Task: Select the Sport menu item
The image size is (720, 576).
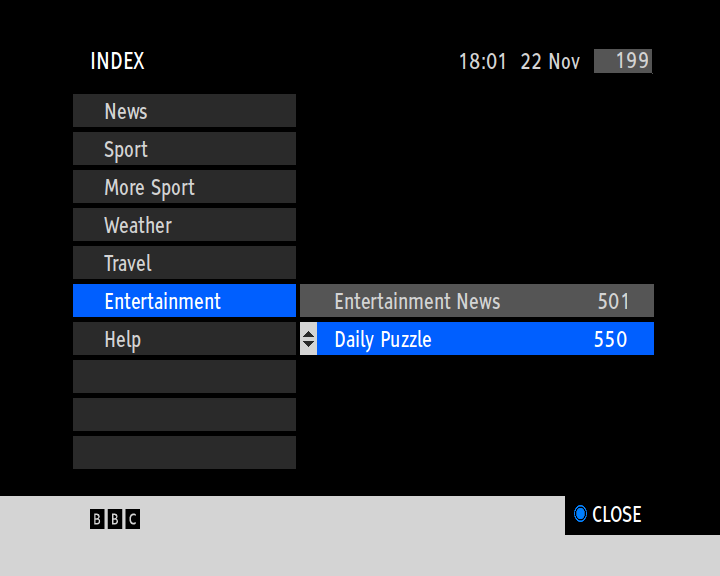Action: [184, 149]
